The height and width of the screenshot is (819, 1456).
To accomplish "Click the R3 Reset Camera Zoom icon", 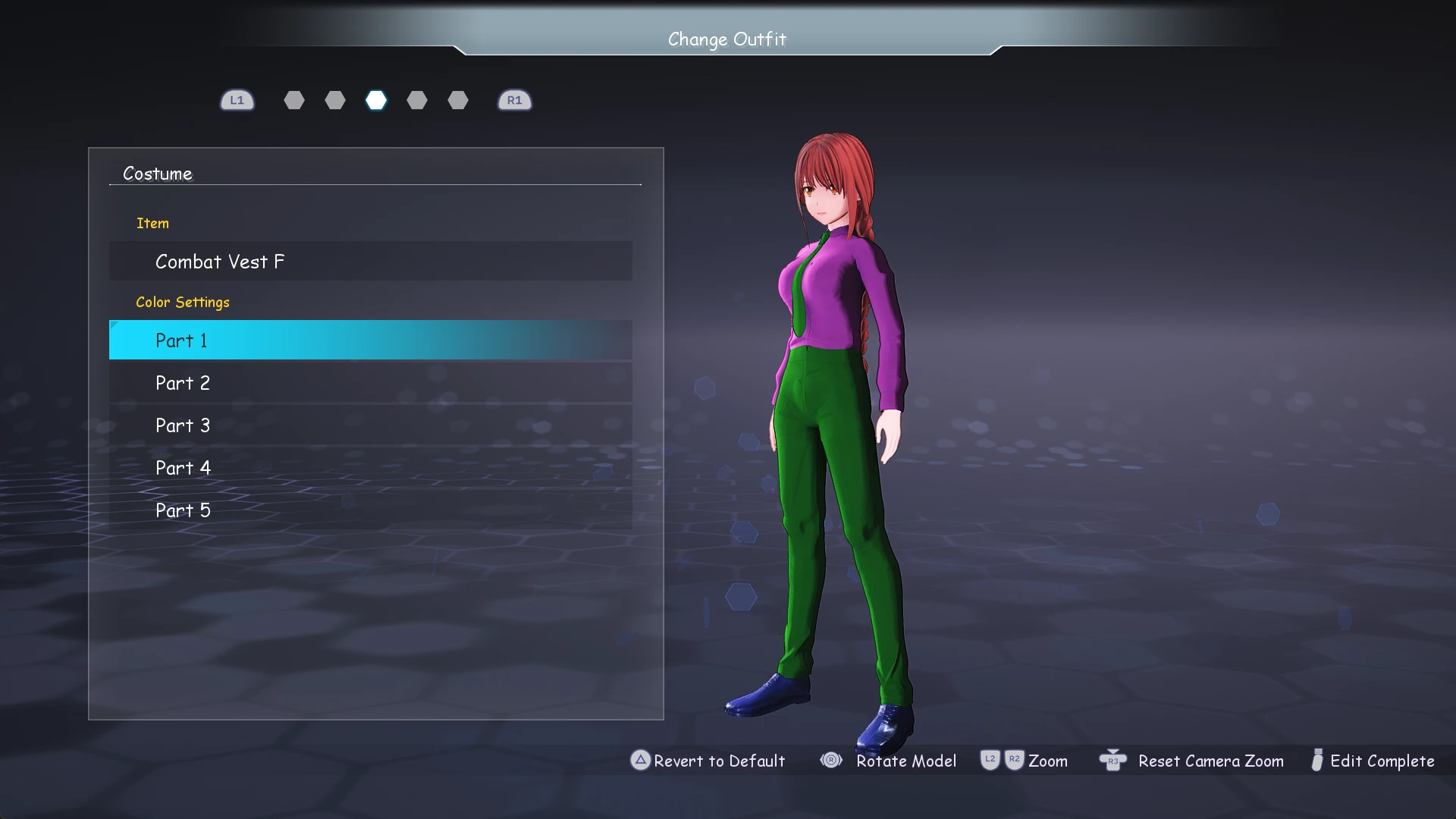I will pos(1112,760).
